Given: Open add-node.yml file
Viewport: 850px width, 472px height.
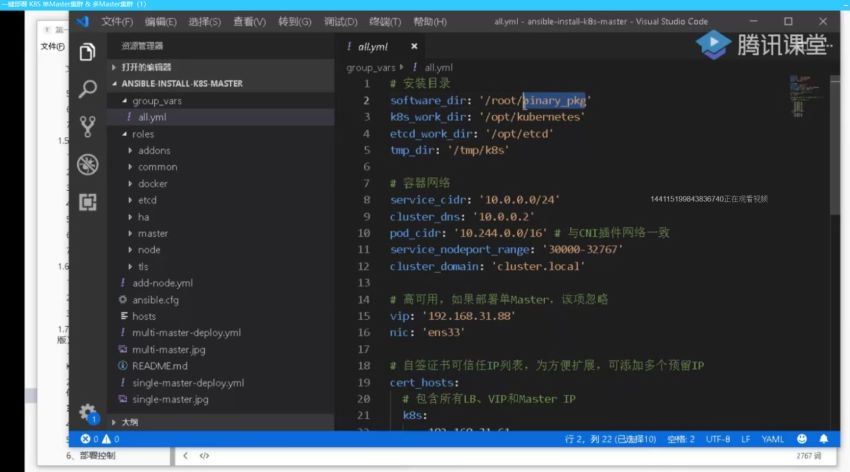Looking at the screenshot, I should pos(221,283).
